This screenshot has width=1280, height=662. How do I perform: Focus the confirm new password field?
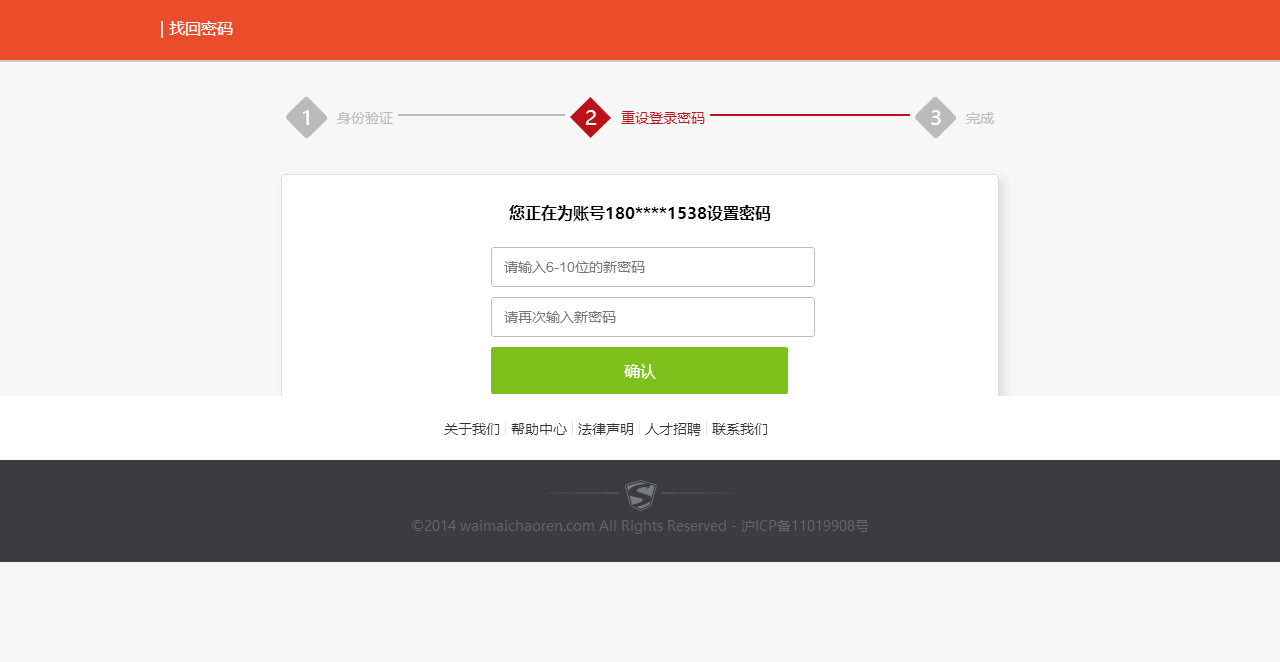pos(653,317)
